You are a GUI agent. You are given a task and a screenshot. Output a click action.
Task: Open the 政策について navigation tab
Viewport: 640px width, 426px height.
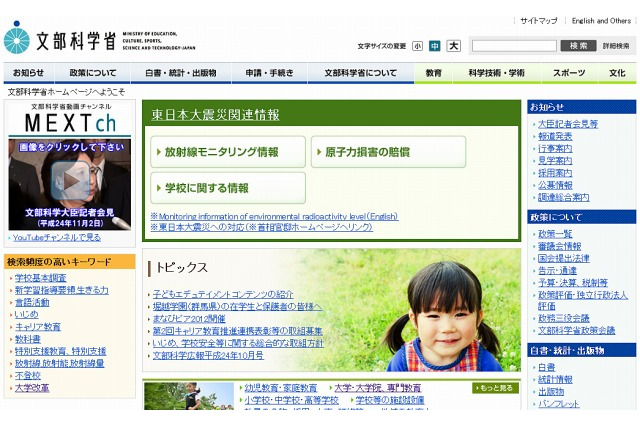(93, 73)
